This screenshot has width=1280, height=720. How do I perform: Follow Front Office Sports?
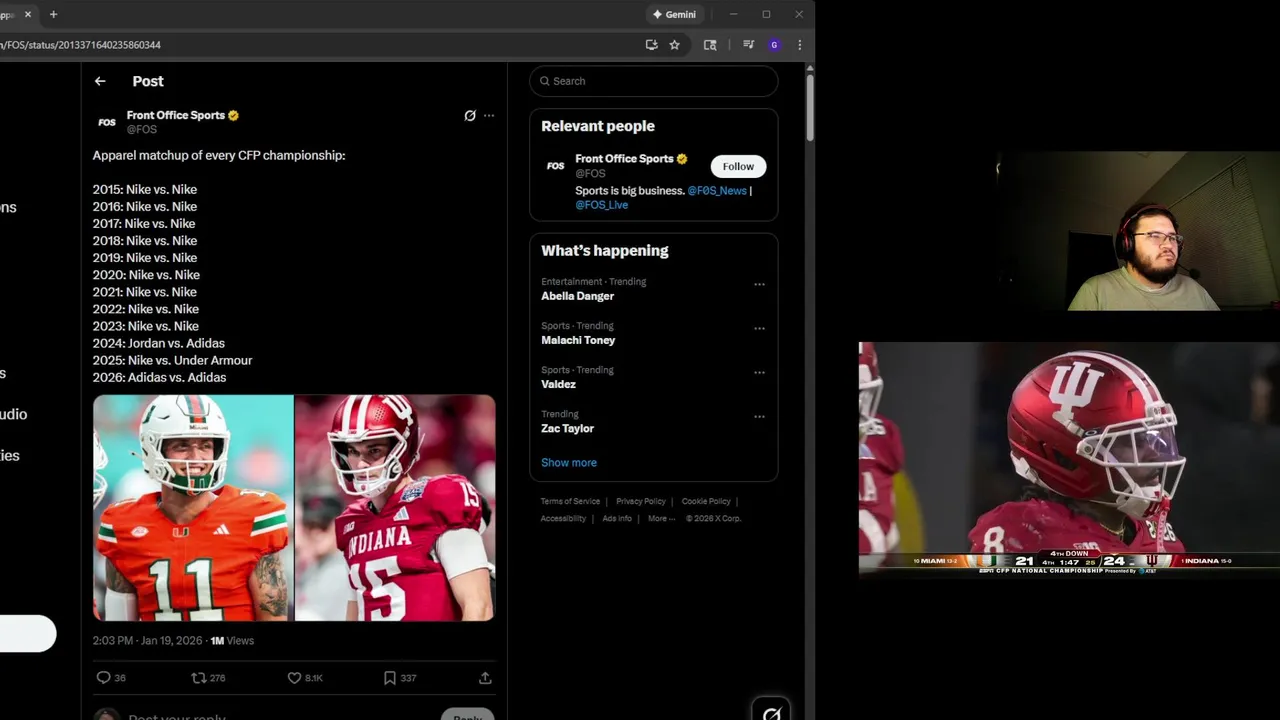738,166
